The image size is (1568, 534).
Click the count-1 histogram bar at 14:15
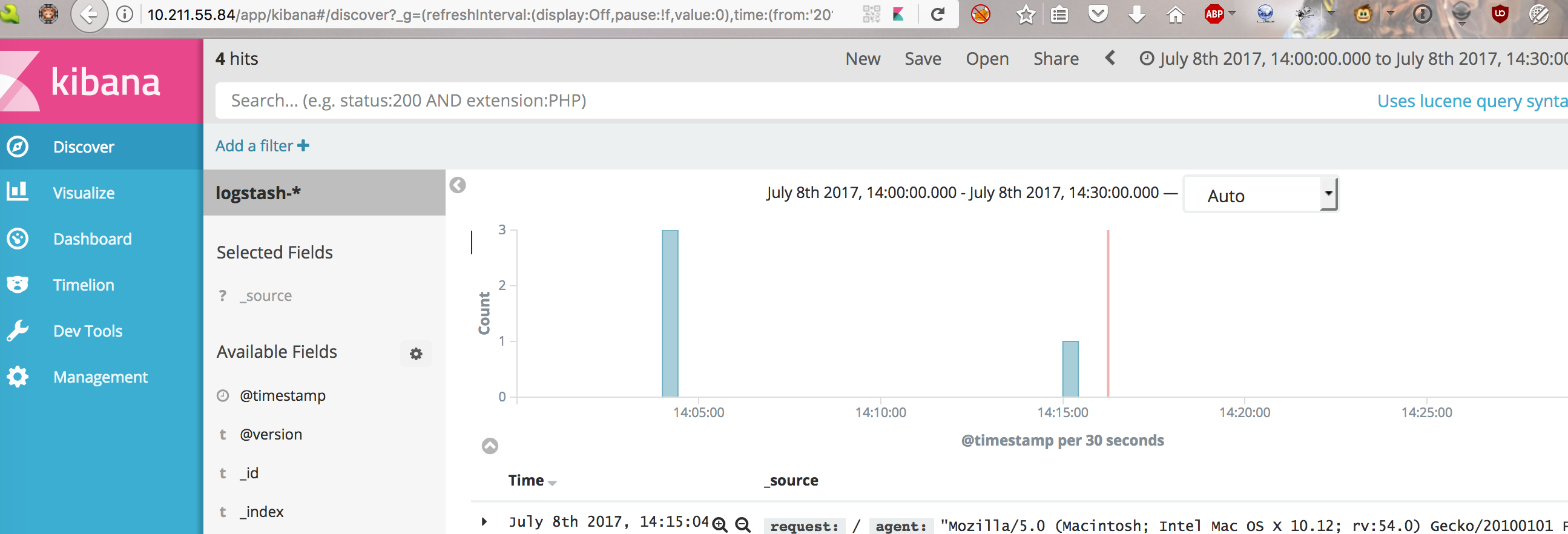1070,369
